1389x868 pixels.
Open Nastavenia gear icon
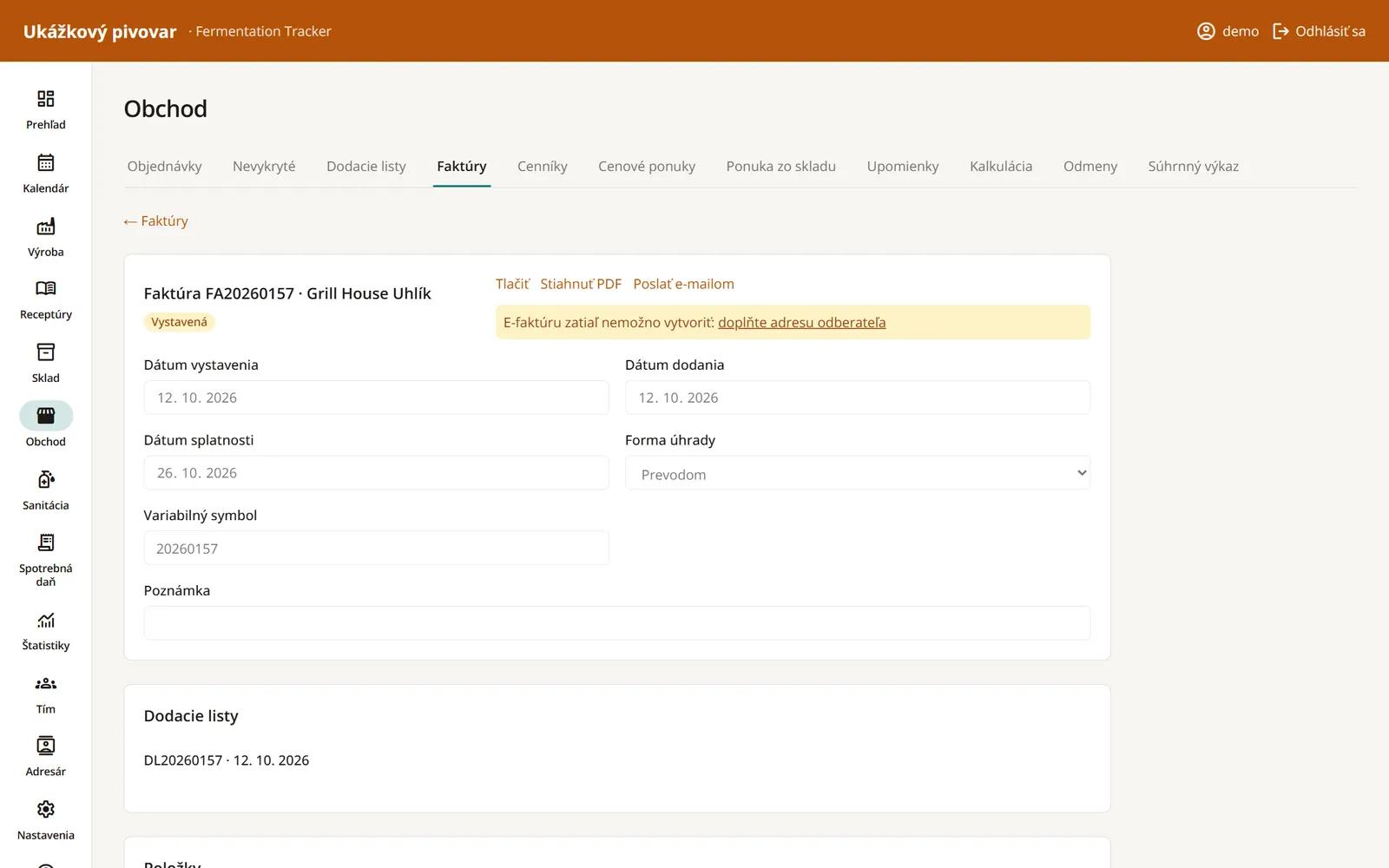coord(46,809)
